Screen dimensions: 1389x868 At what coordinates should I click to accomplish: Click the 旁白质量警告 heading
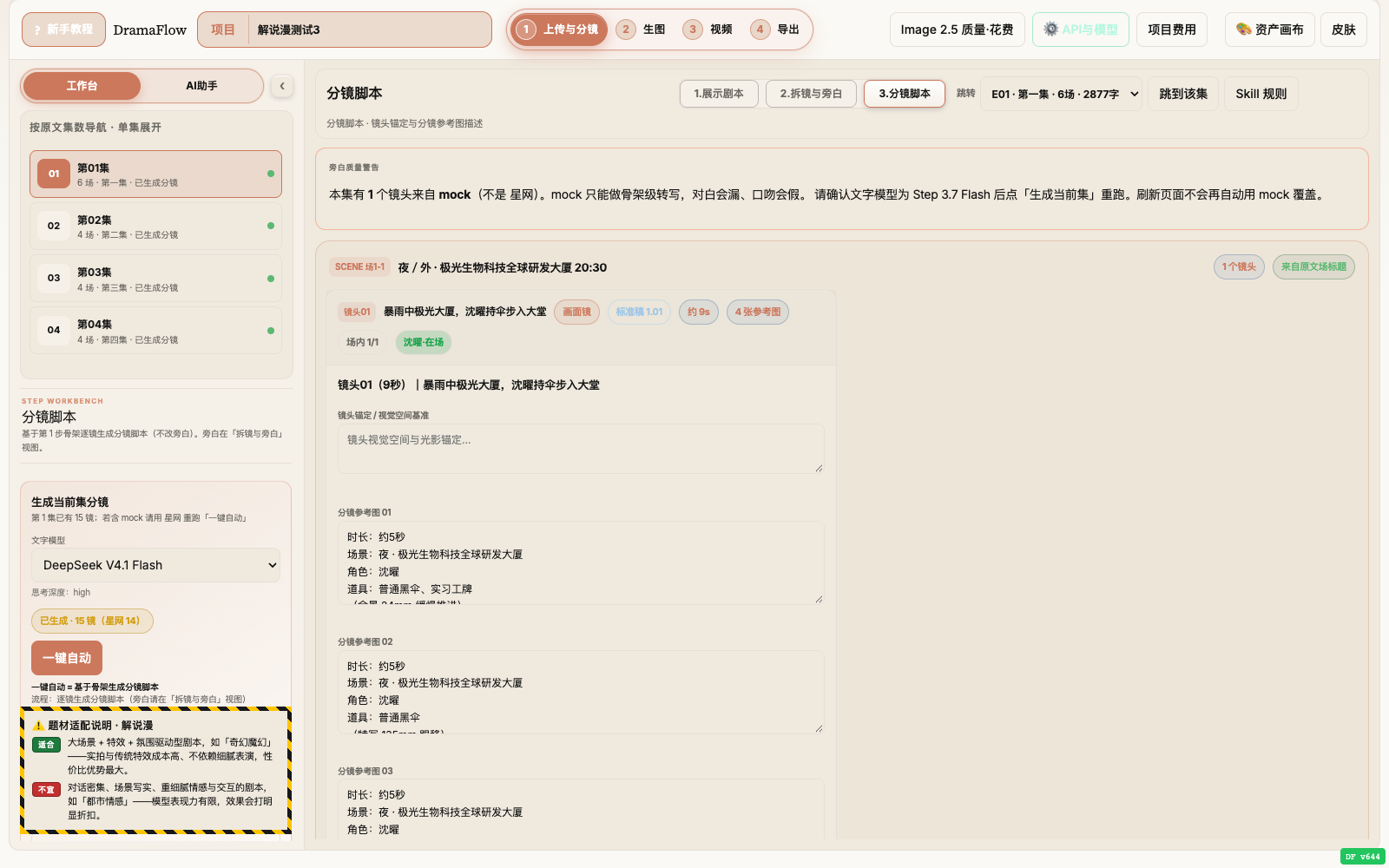point(353,168)
